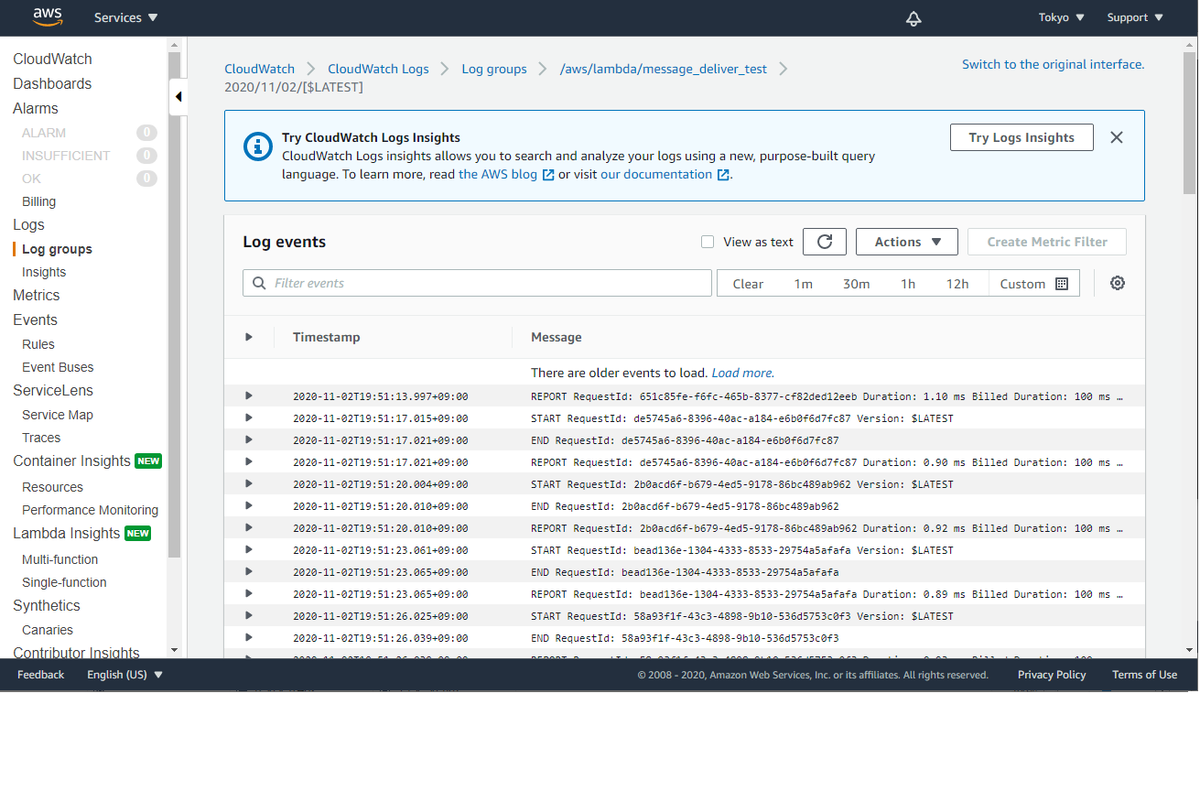Open the Support dropdown menu
The width and height of the screenshot is (1200, 791).
(1135, 18)
